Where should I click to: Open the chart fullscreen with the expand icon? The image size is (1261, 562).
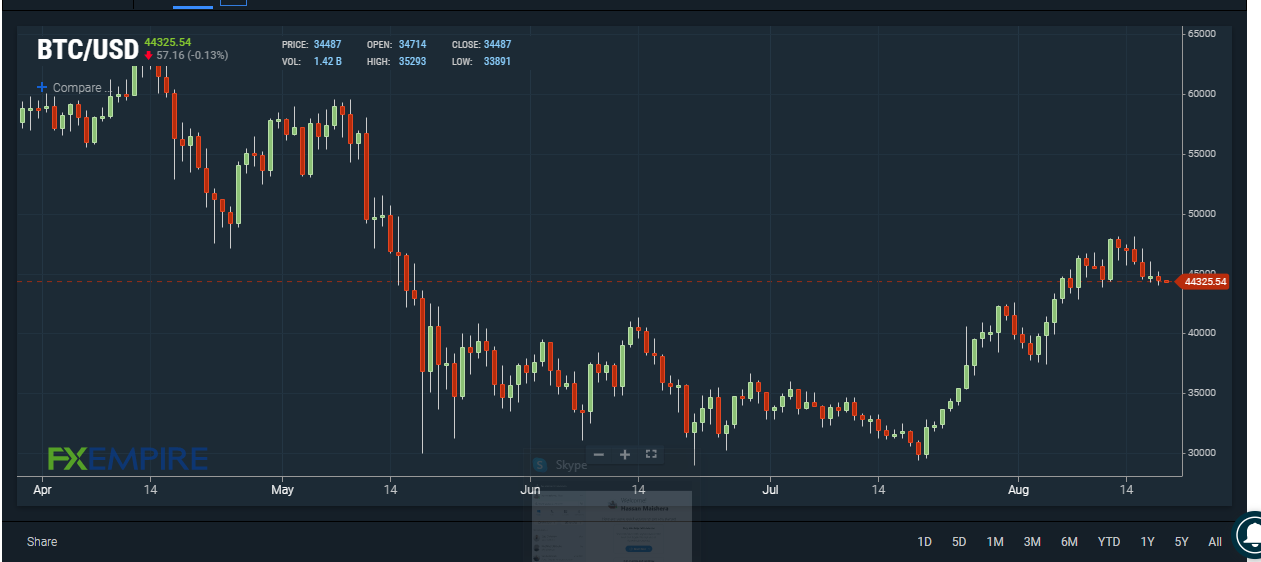[x=651, y=454]
